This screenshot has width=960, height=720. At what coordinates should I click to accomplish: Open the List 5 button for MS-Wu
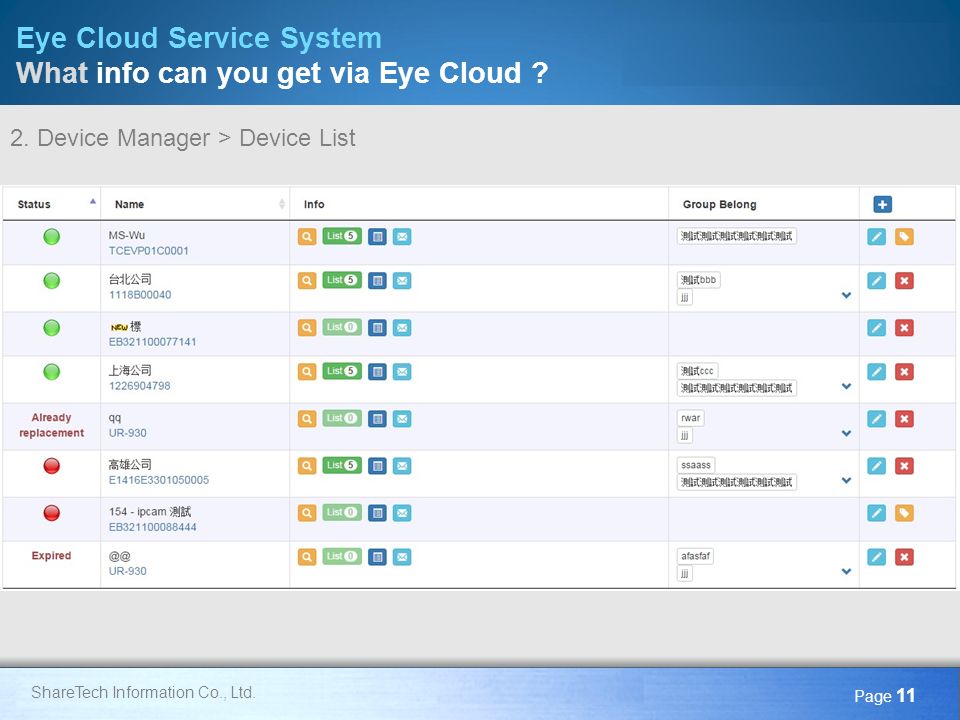coord(342,236)
